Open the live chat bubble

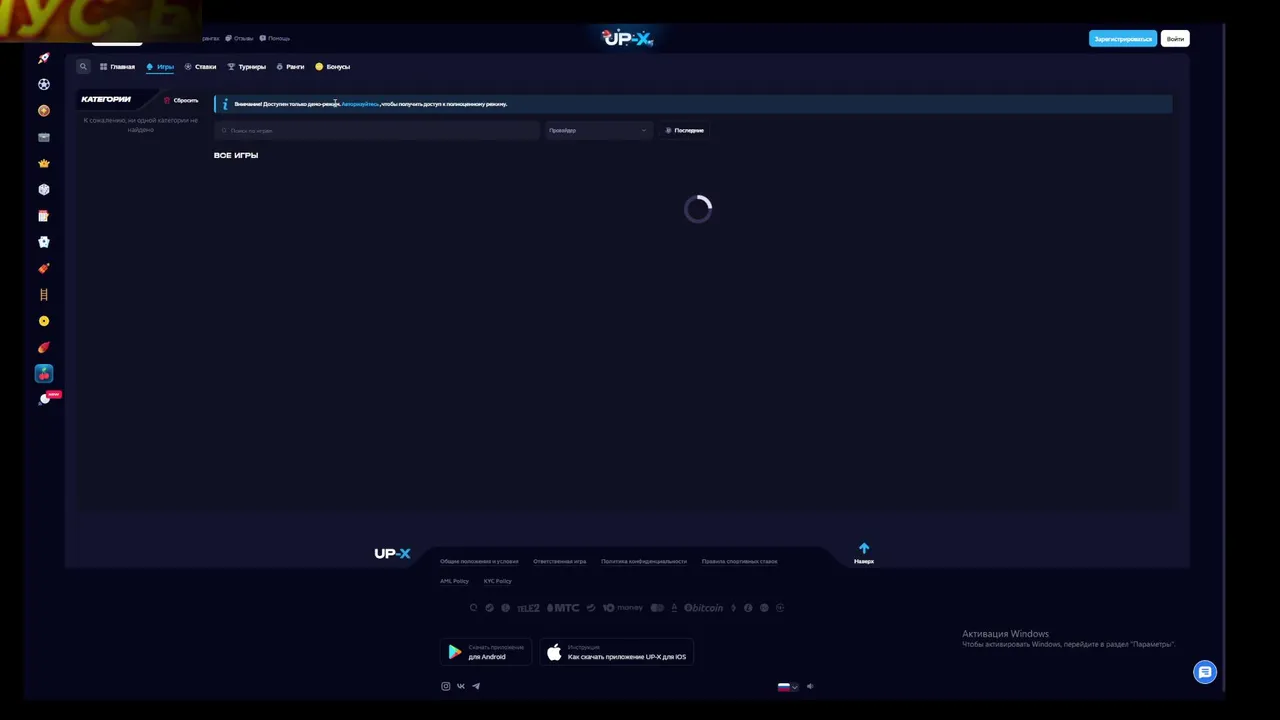pyautogui.click(x=1205, y=672)
